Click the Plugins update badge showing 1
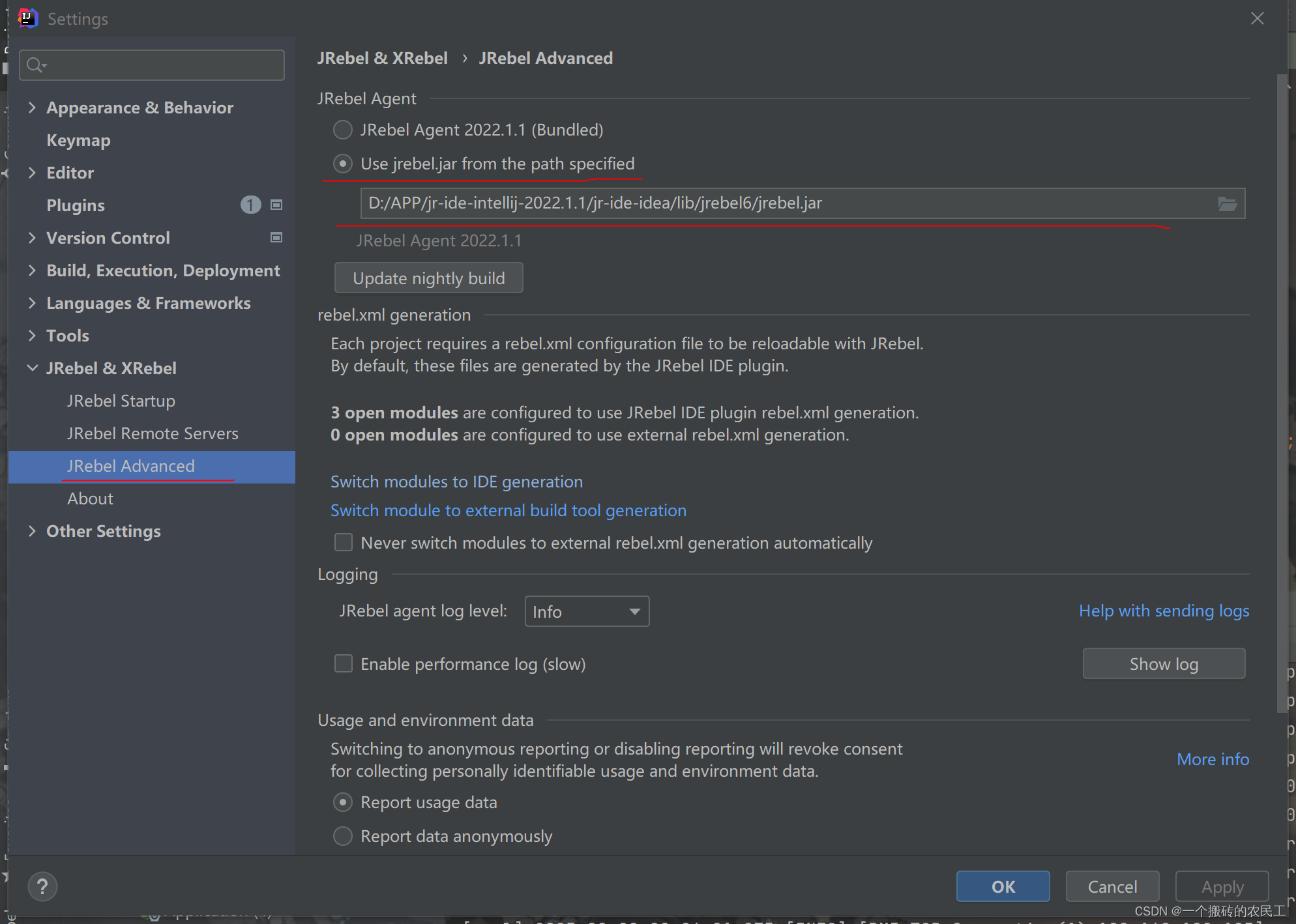This screenshot has height=924, width=1296. tap(250, 205)
